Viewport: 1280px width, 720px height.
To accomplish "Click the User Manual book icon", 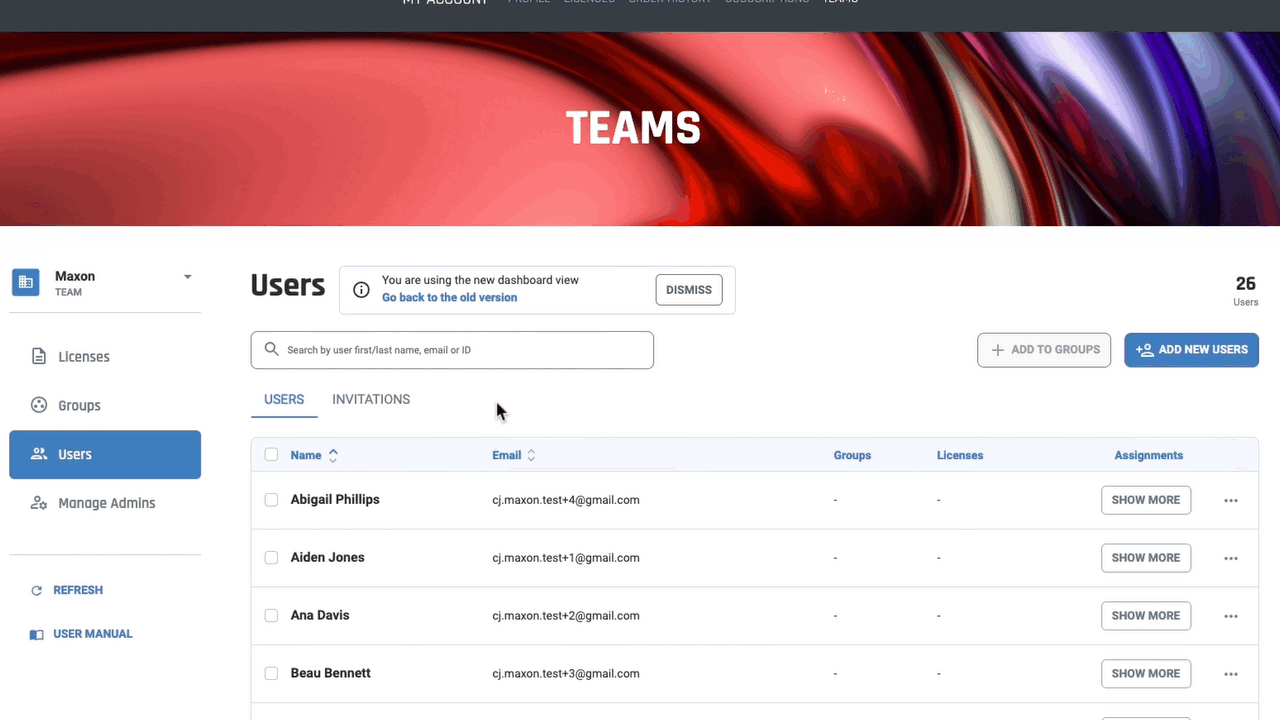I will click(37, 634).
